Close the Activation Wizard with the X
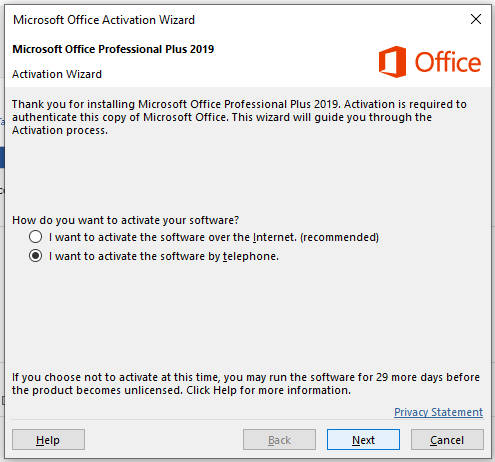 tap(476, 19)
